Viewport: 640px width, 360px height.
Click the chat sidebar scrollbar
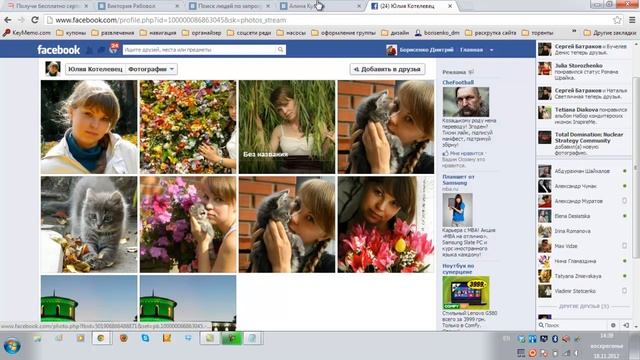click(635, 167)
